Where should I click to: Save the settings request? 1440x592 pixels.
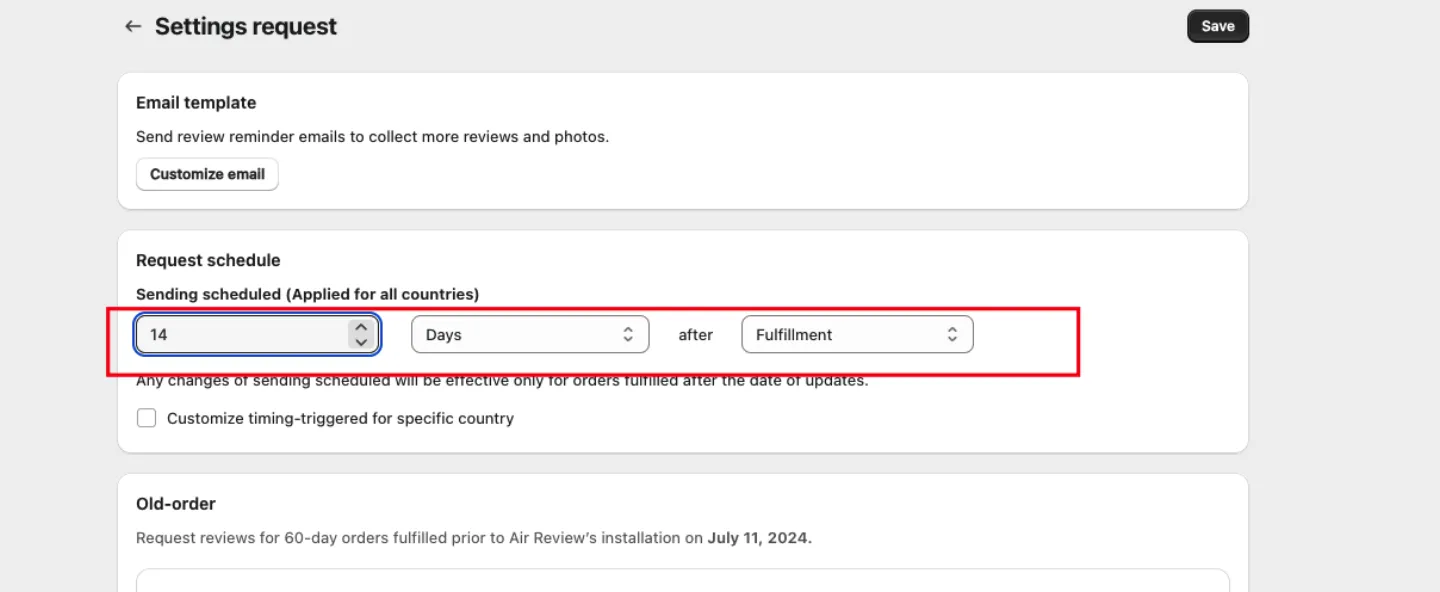click(1218, 26)
